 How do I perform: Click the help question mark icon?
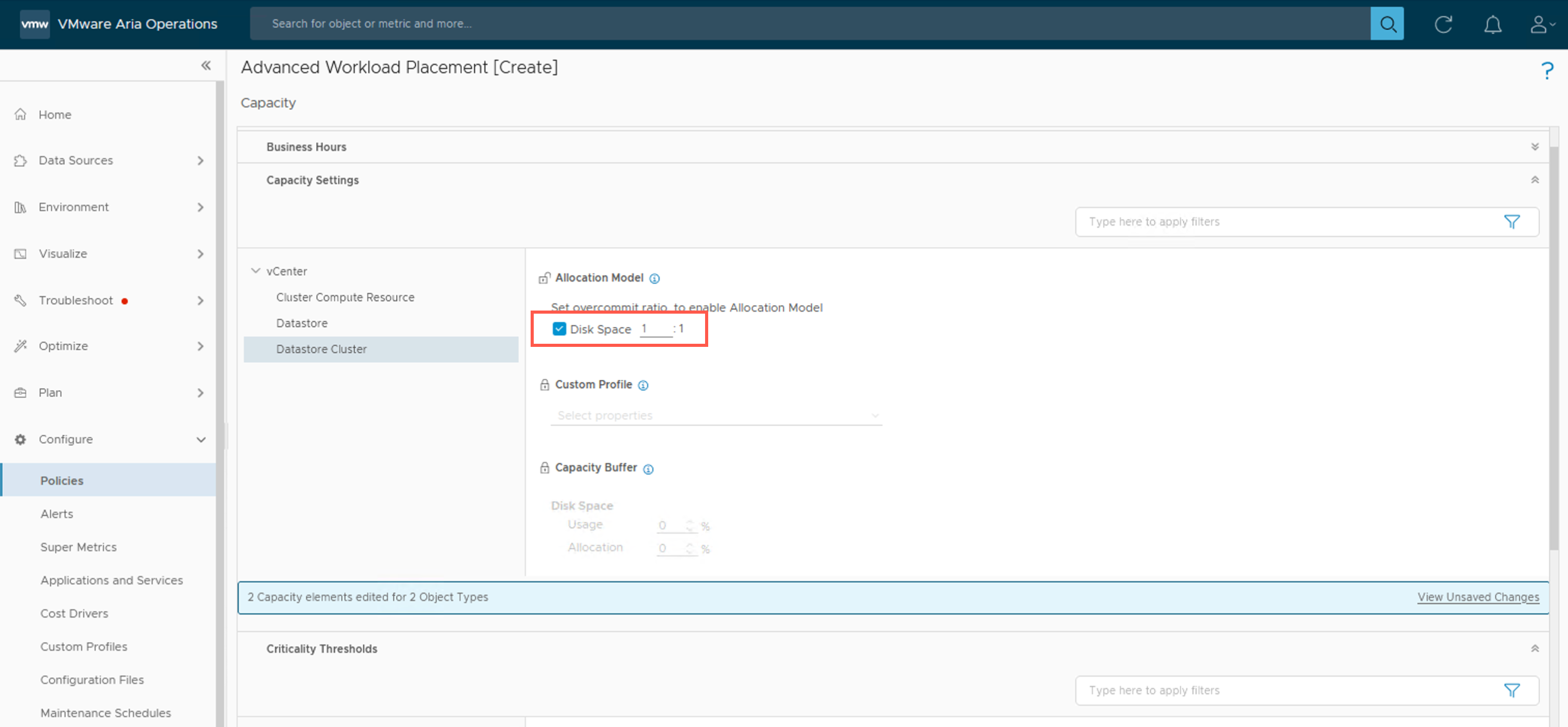point(1546,71)
